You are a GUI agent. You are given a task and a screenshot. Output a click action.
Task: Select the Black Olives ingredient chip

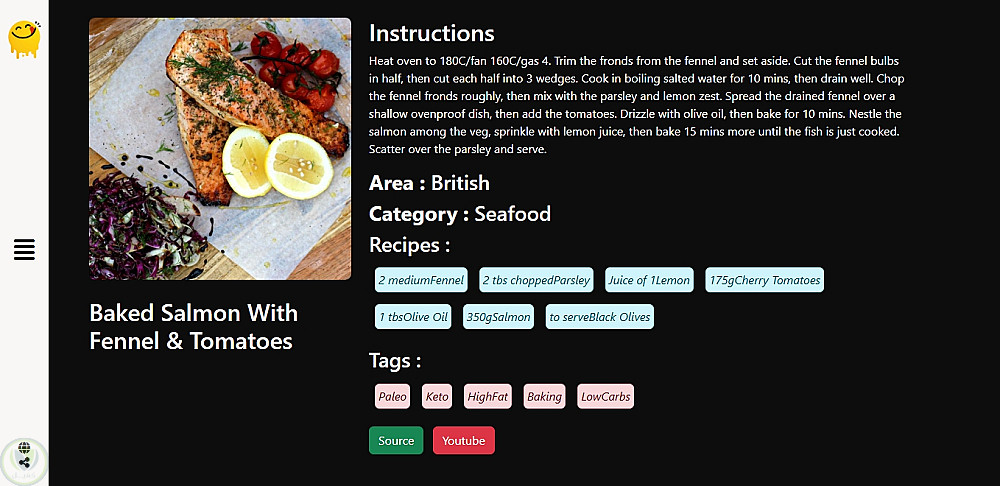tap(599, 317)
